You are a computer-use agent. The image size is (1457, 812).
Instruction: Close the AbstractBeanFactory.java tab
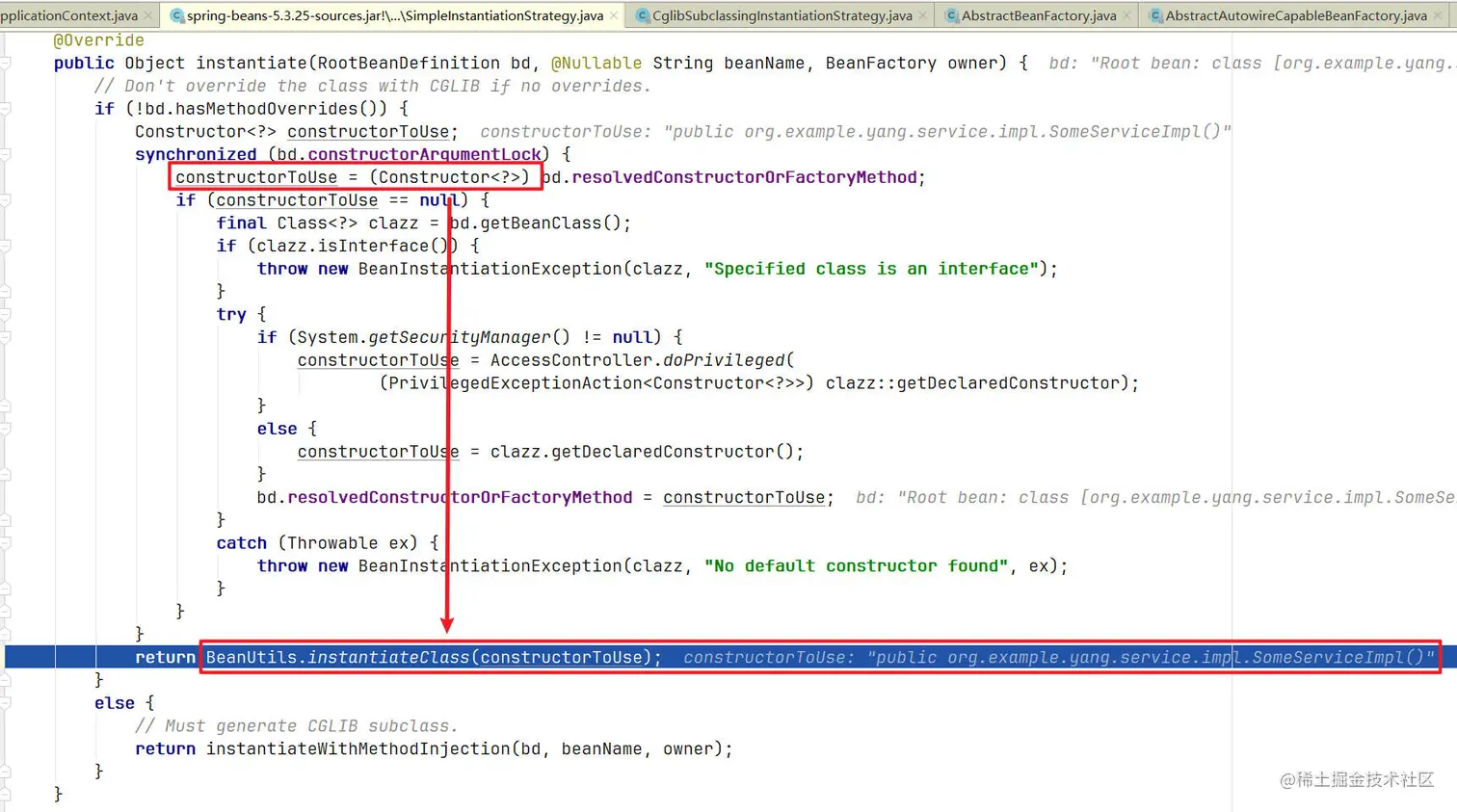pyautogui.click(x=1126, y=15)
